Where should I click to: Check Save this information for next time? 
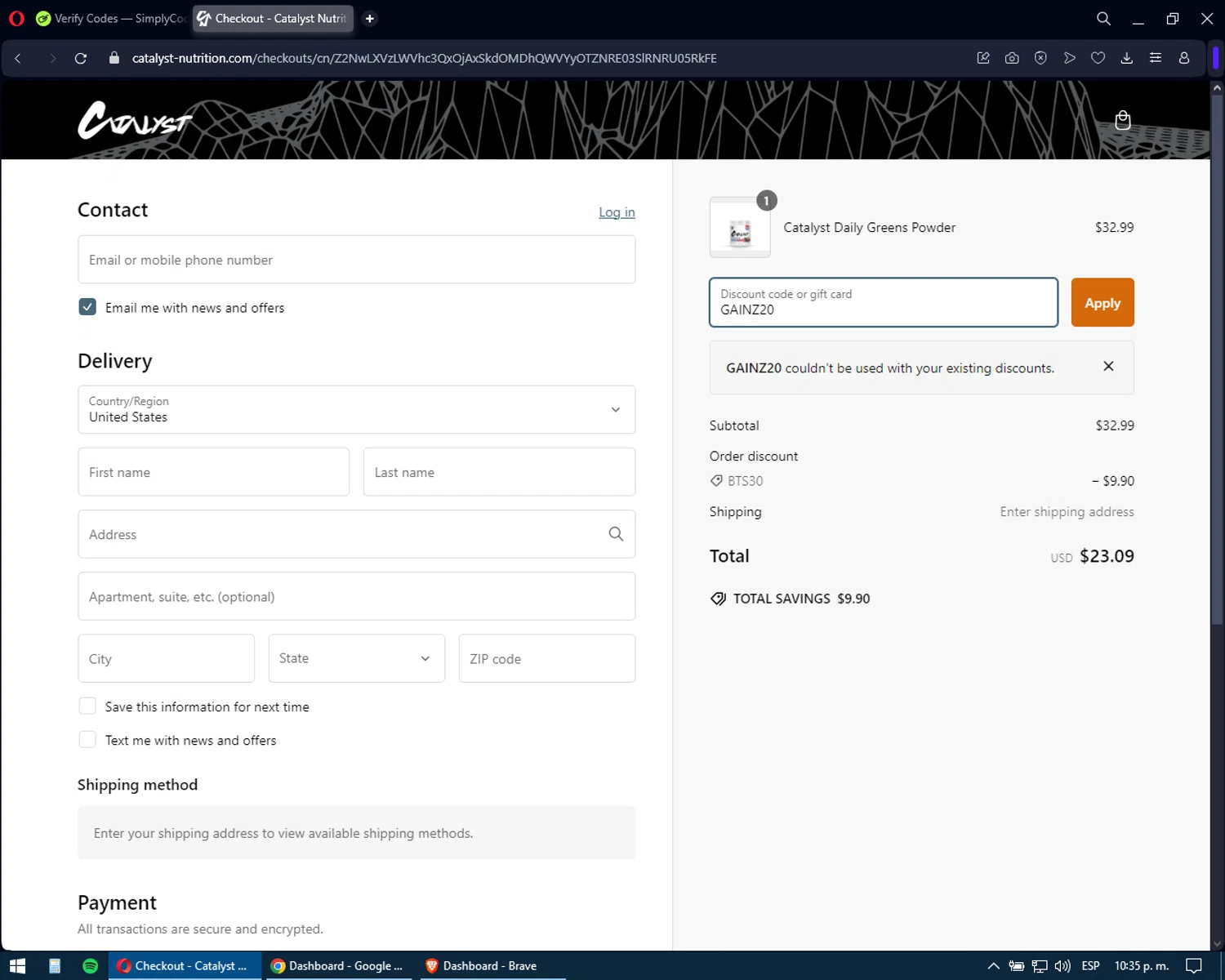[x=87, y=706]
